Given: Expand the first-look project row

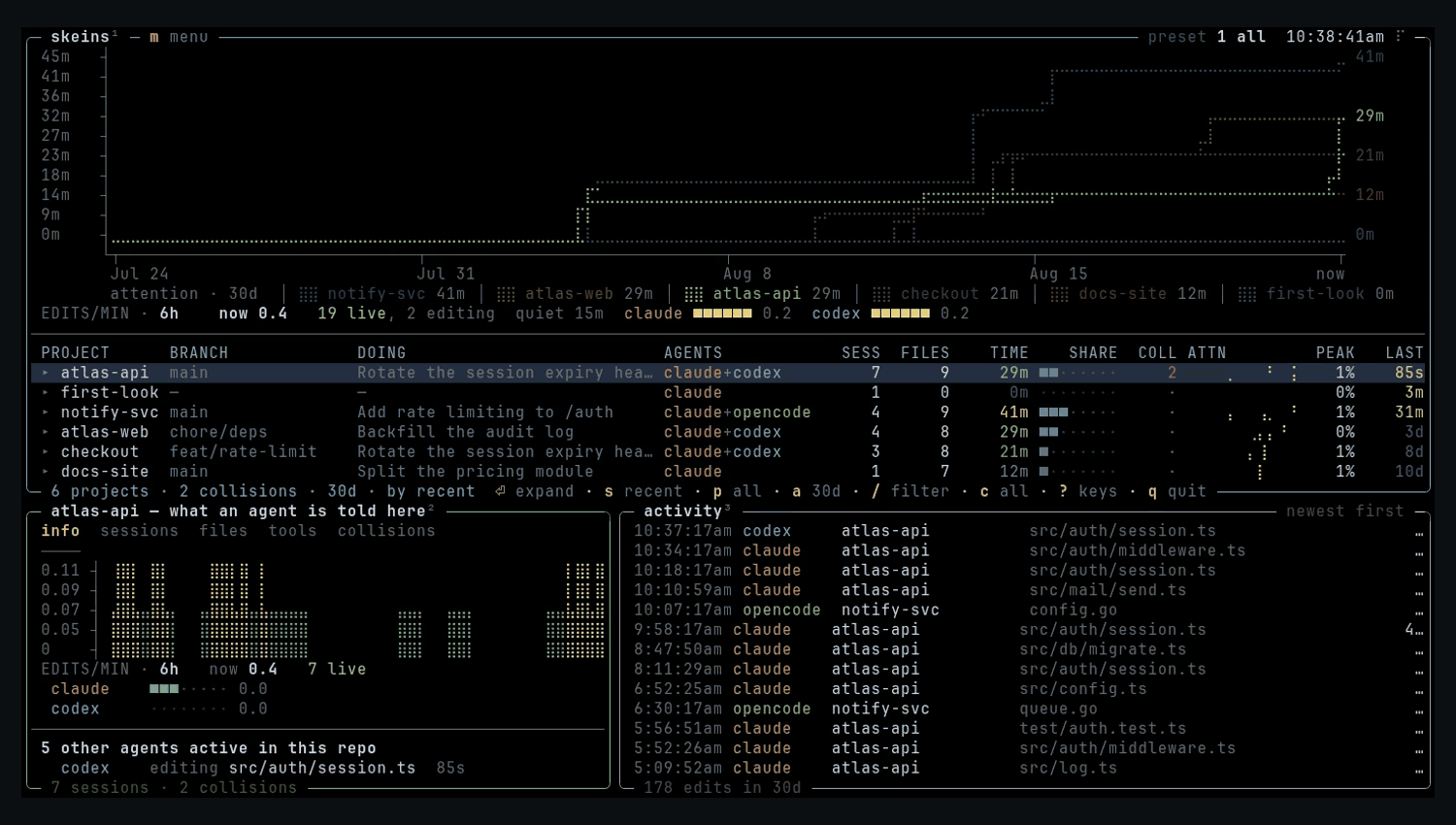Looking at the screenshot, I should pos(46,392).
